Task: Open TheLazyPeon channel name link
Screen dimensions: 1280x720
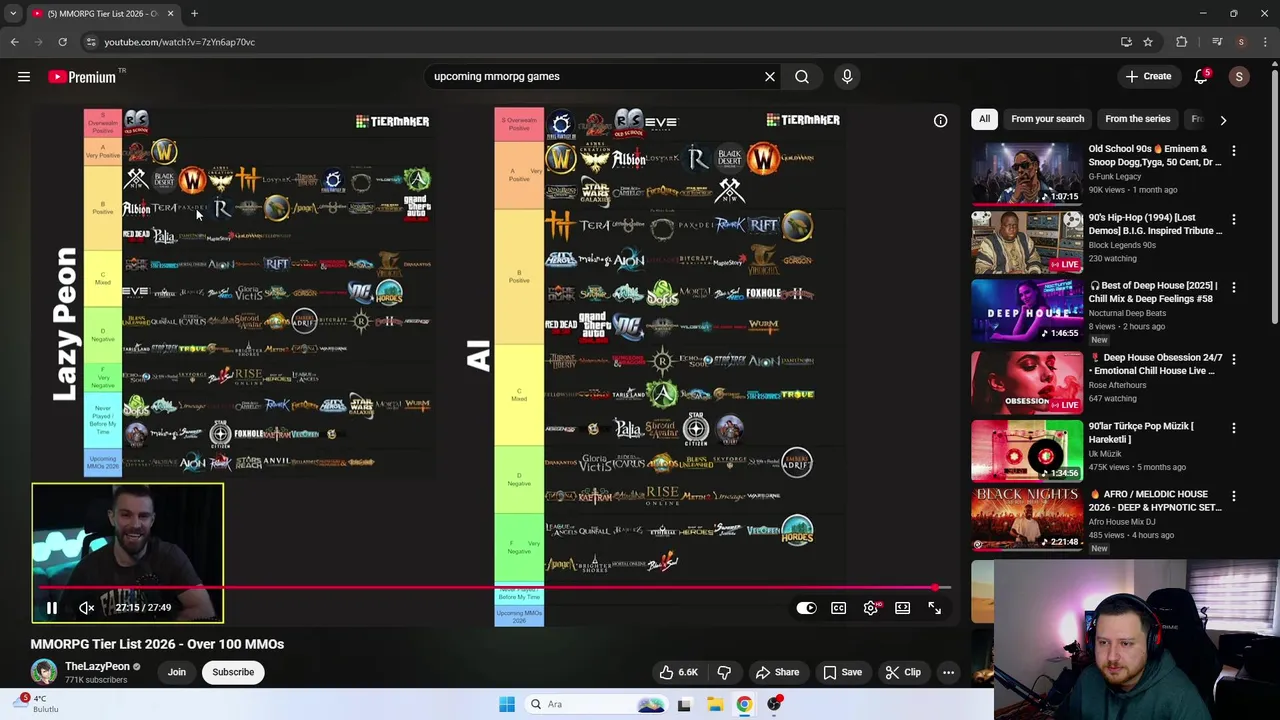Action: tap(97, 666)
